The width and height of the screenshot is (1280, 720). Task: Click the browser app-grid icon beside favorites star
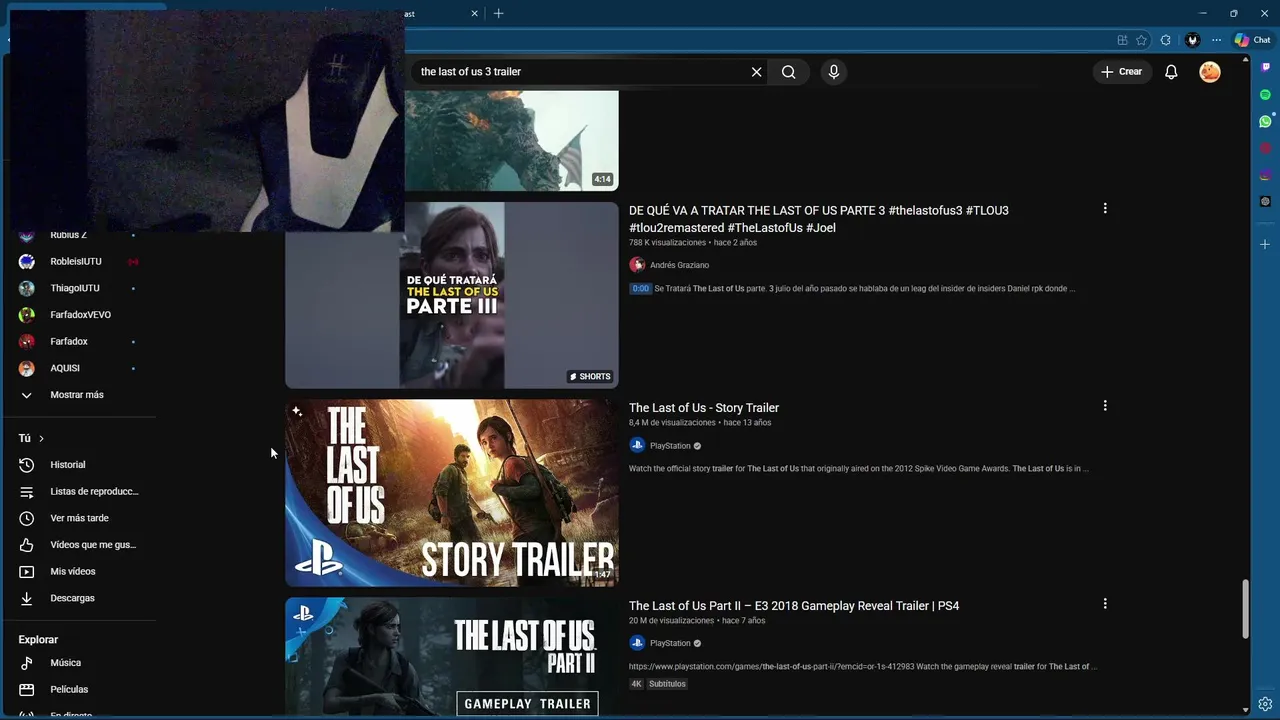[x=1122, y=40]
